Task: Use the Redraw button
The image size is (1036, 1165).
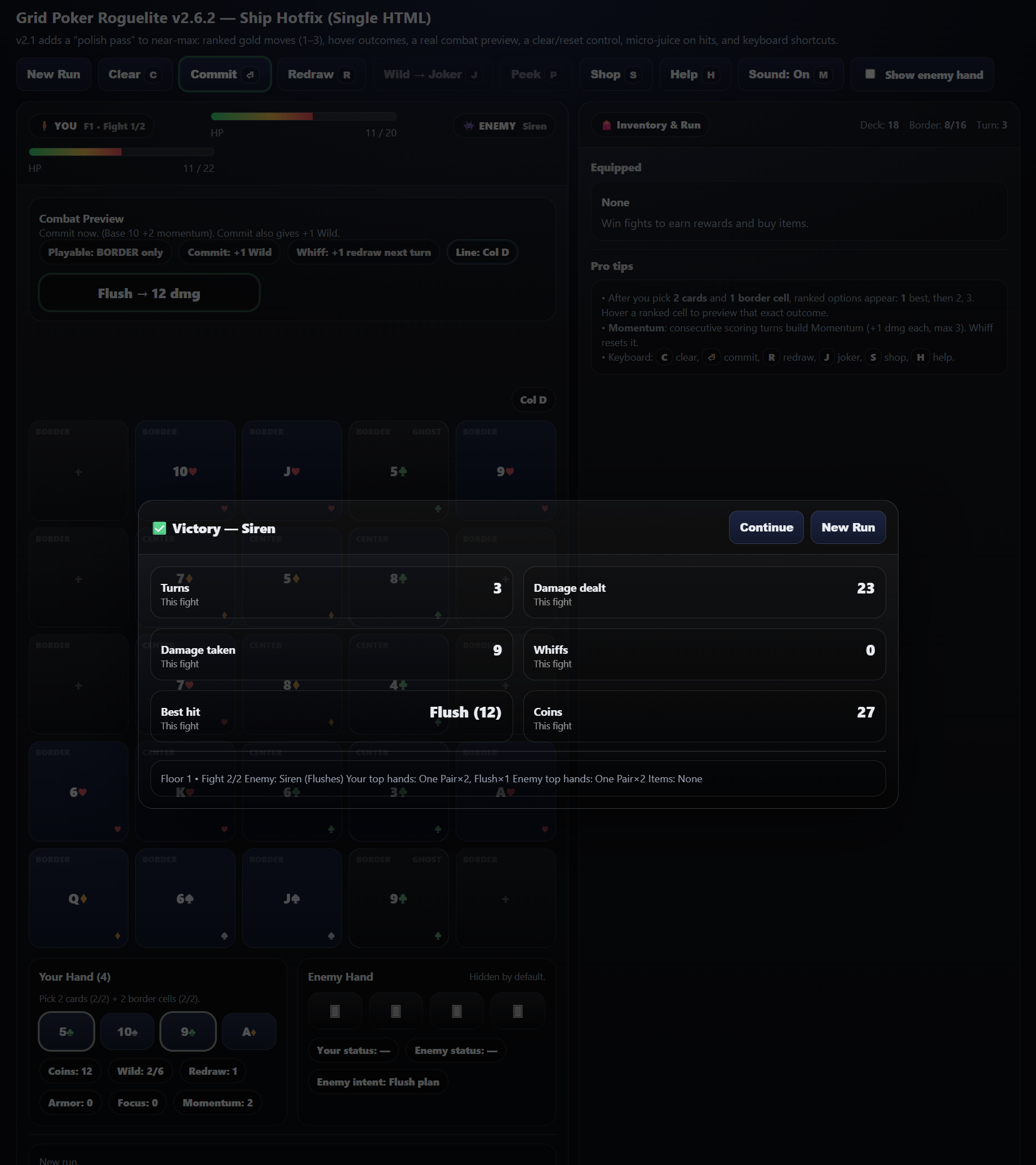Action: point(321,74)
